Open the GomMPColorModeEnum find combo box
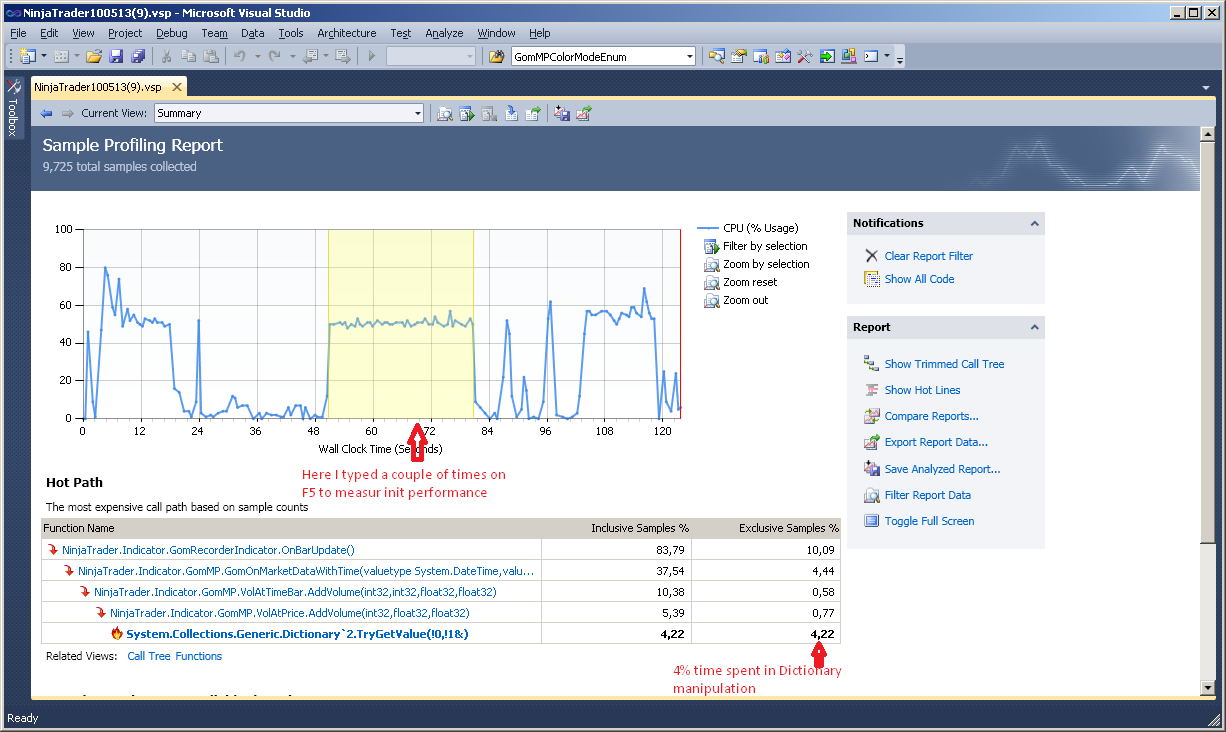Image resolution: width=1226 pixels, height=732 pixels. [x=603, y=56]
